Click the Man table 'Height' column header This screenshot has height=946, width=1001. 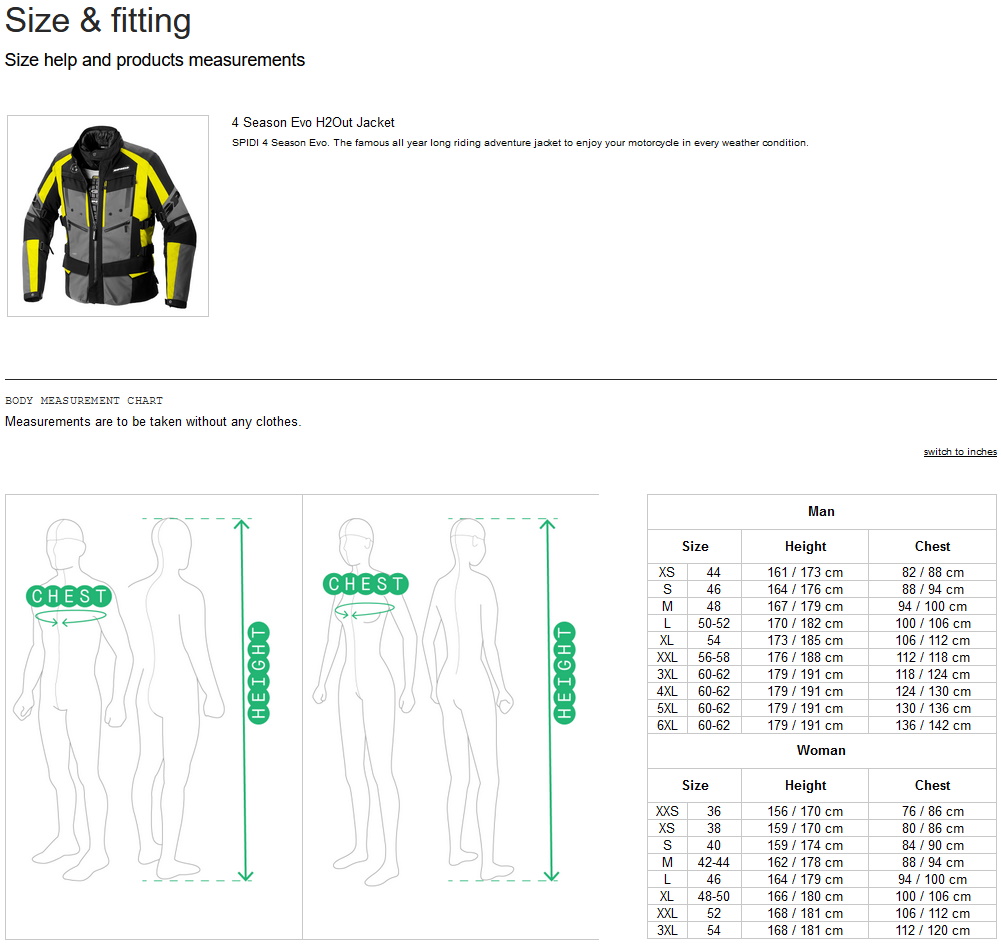click(805, 546)
